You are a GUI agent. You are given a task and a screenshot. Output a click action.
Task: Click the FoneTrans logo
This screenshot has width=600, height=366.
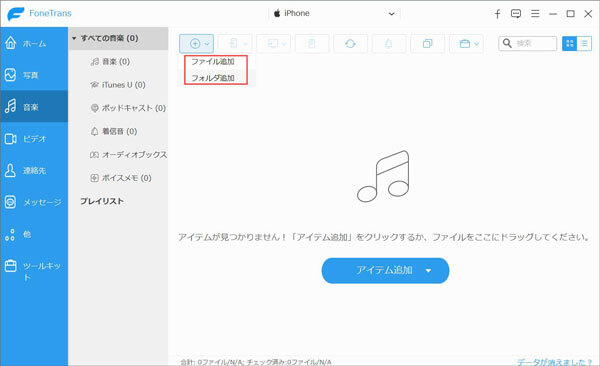click(x=39, y=14)
